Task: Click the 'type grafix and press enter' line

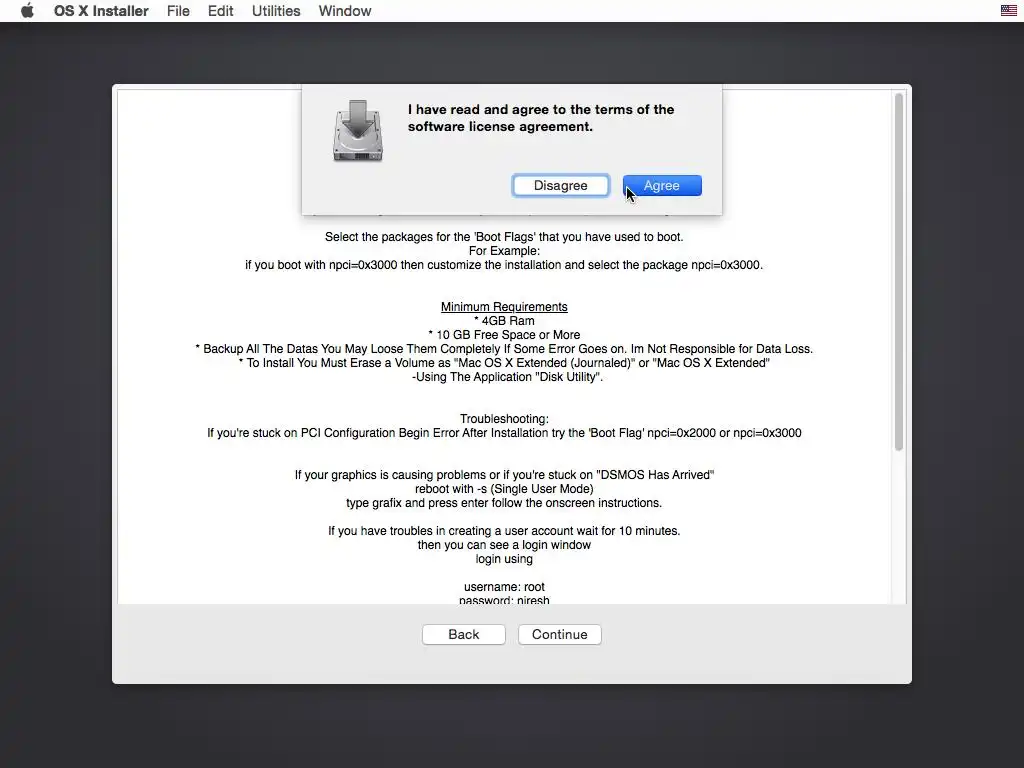Action: tap(504, 503)
